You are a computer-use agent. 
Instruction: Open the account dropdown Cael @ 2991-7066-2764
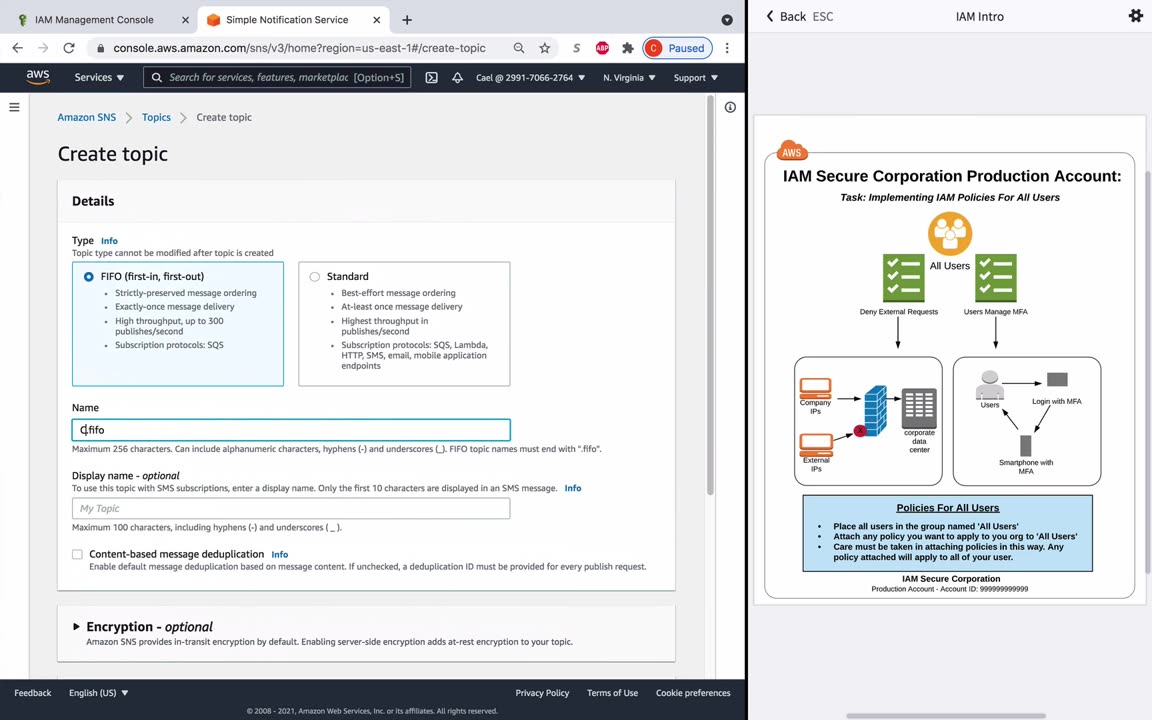pos(530,77)
